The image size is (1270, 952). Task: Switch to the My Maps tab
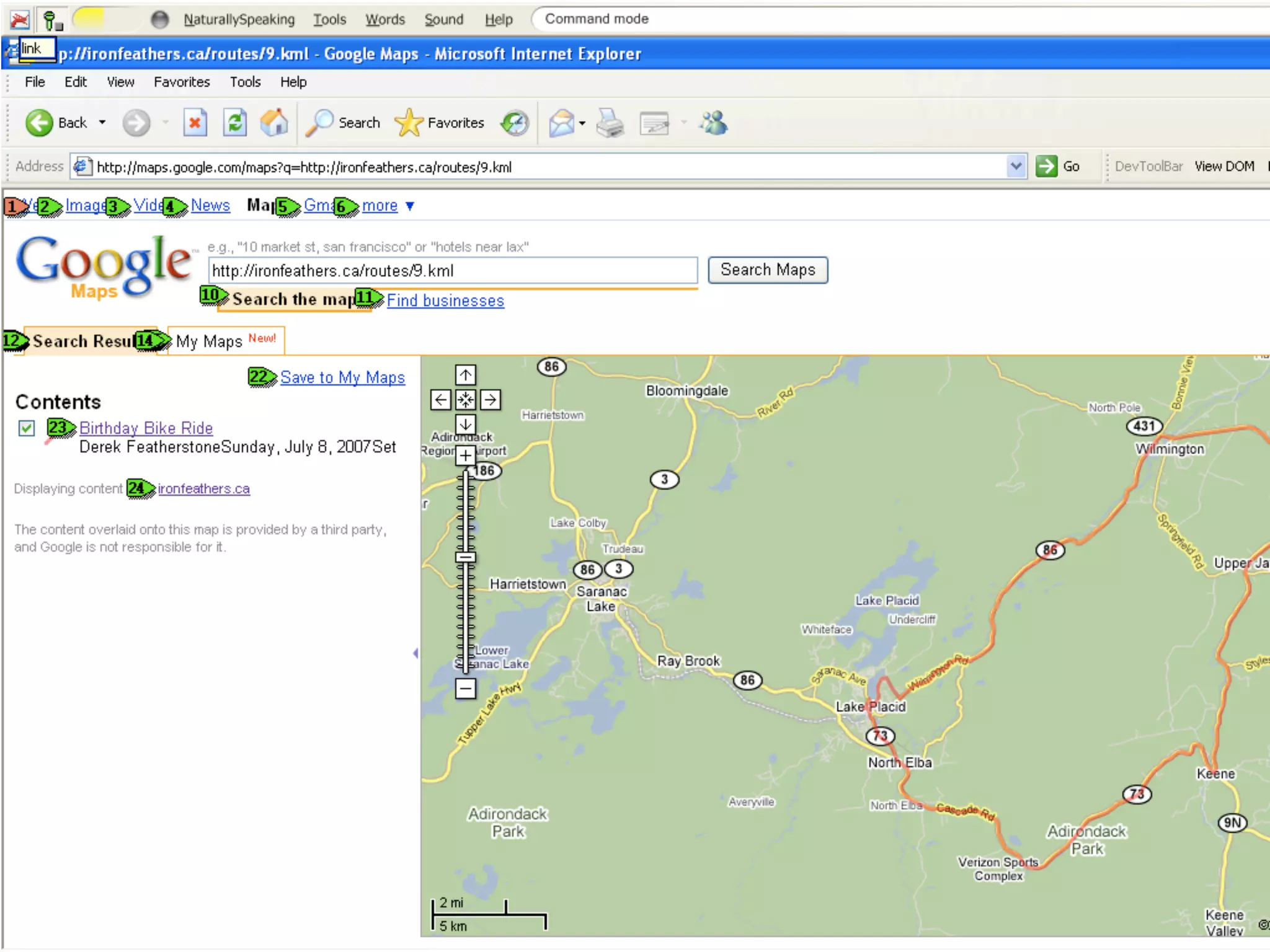(210, 342)
